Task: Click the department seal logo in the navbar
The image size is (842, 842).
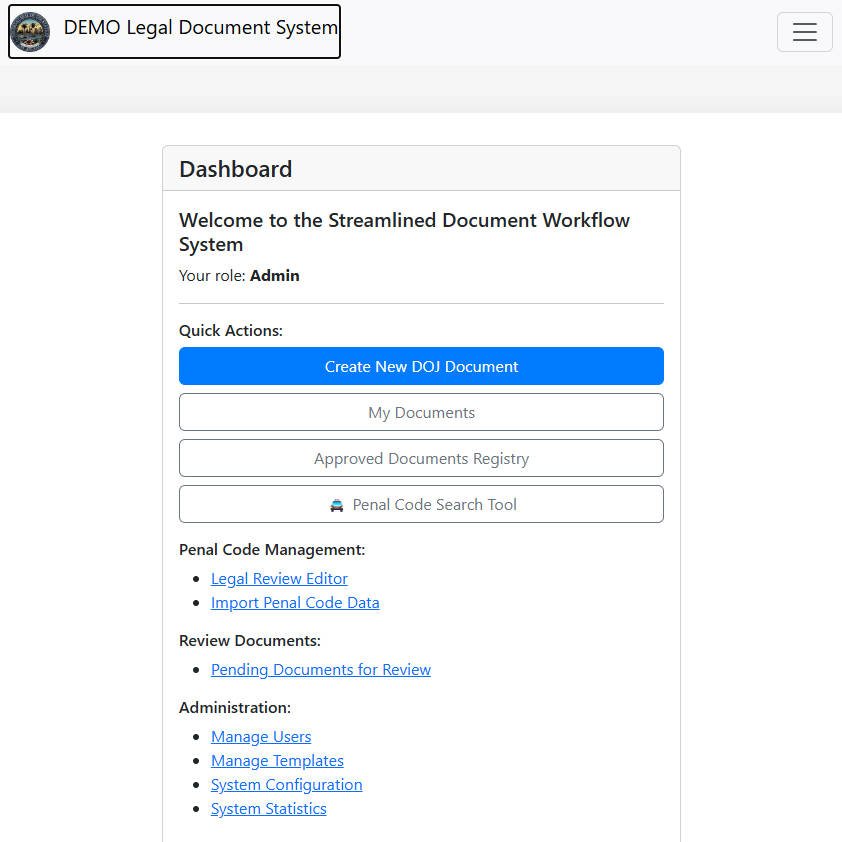Action: click(30, 31)
